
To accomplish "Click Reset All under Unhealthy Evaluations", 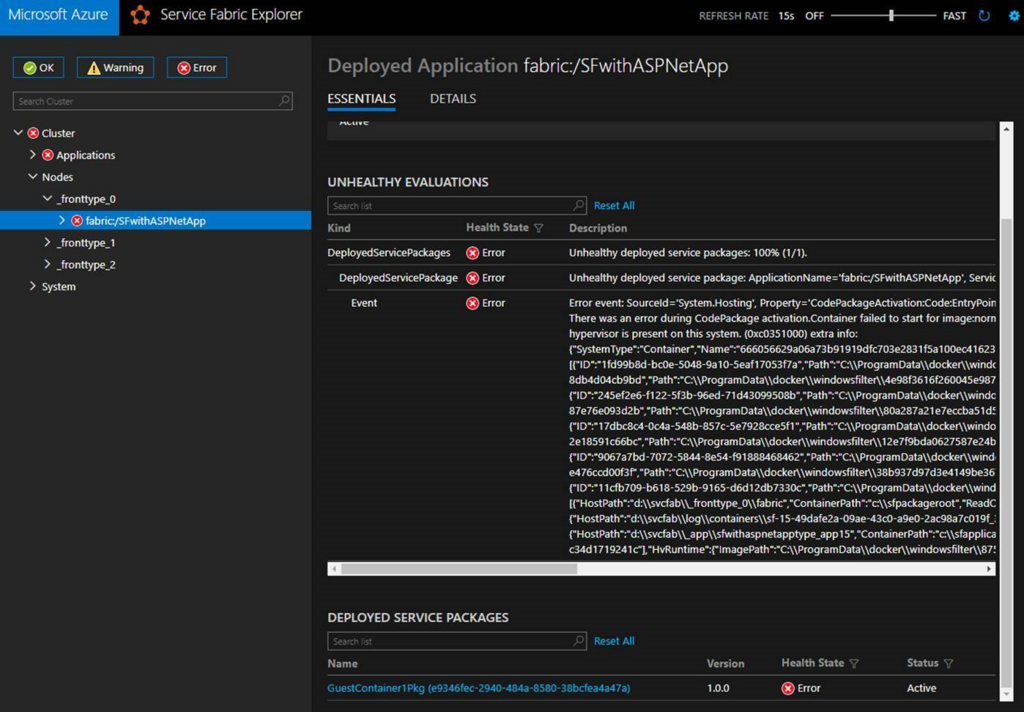I will 614,206.
